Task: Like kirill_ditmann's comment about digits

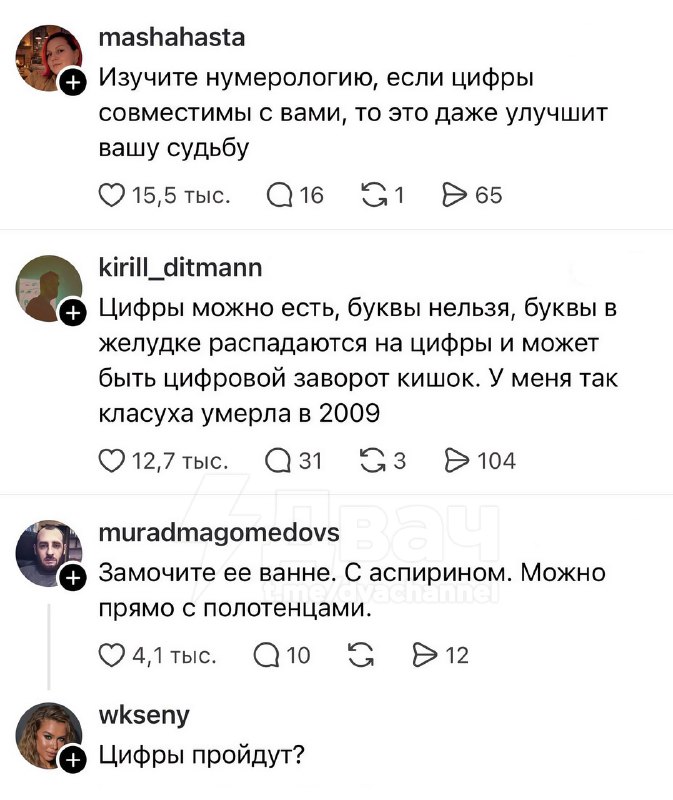Action: click(x=113, y=460)
